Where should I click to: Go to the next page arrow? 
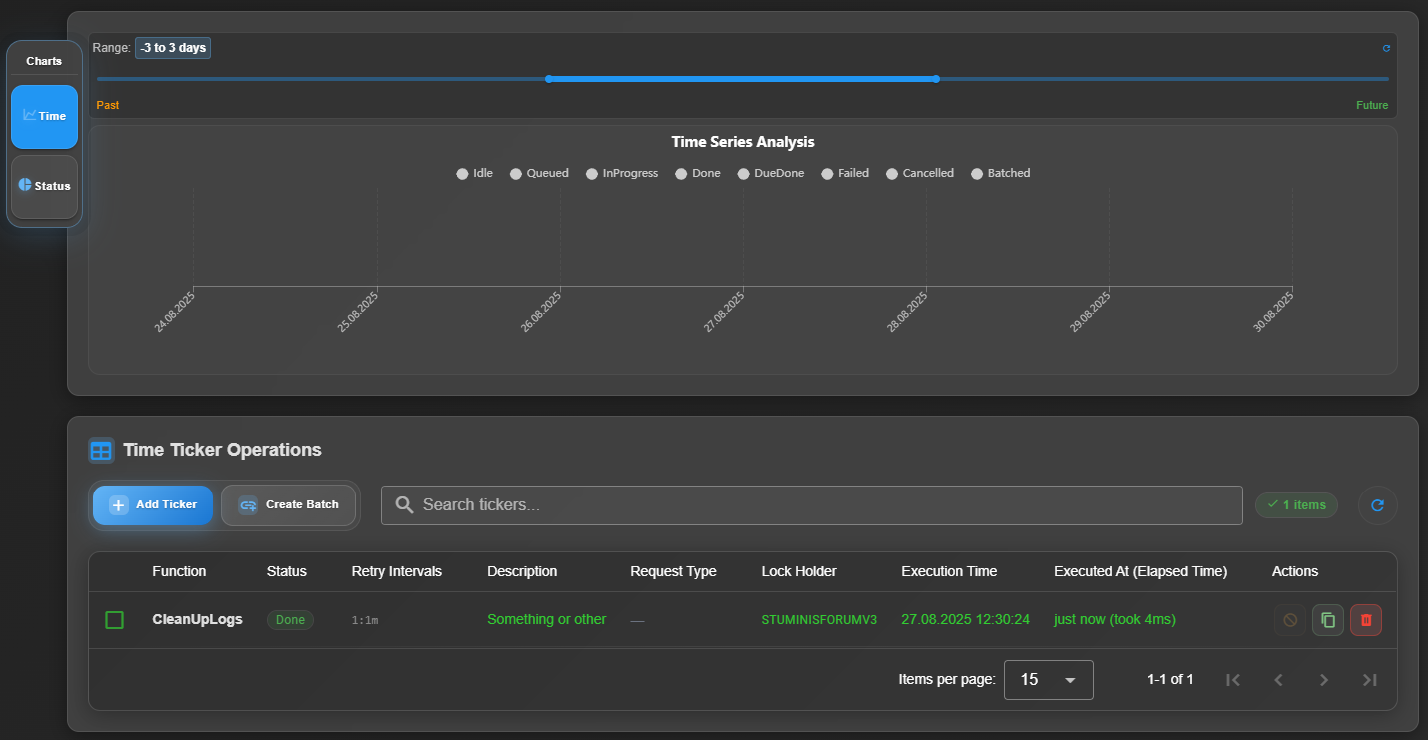click(1324, 680)
